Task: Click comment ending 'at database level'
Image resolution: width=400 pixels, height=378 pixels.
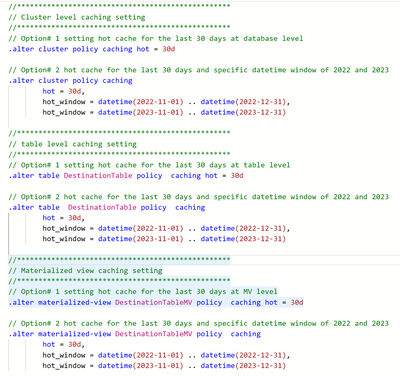Action: point(156,38)
